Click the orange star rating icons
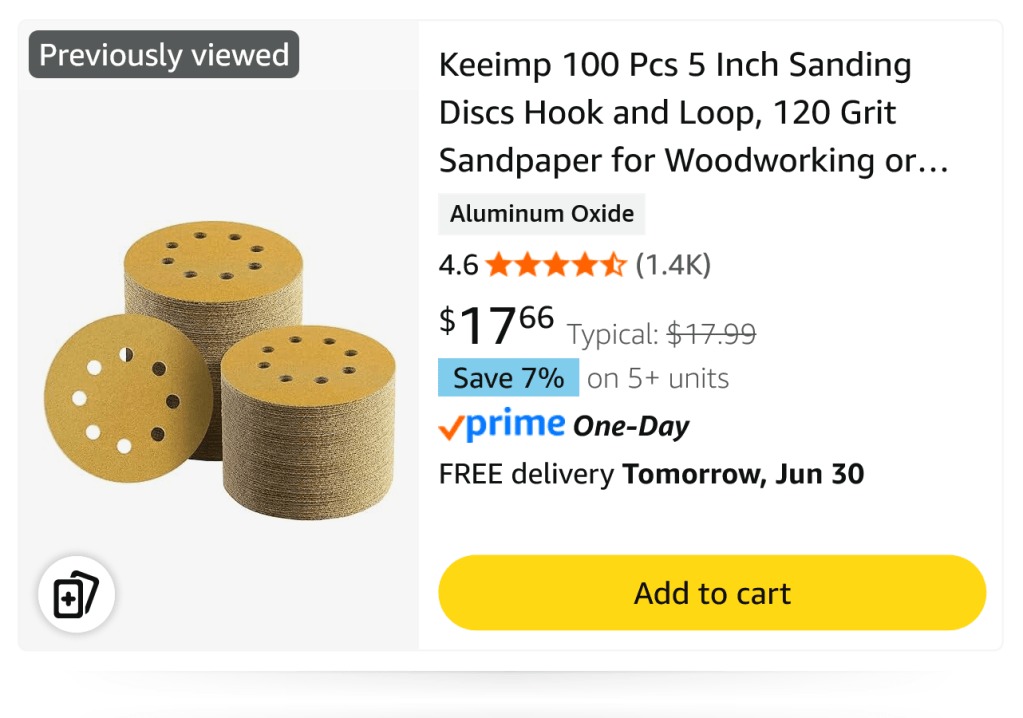 (x=556, y=265)
